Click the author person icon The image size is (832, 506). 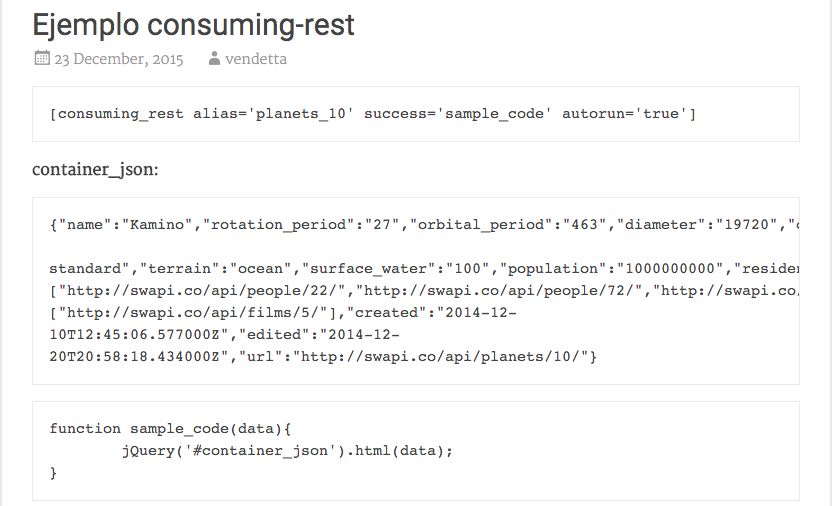[x=214, y=58]
